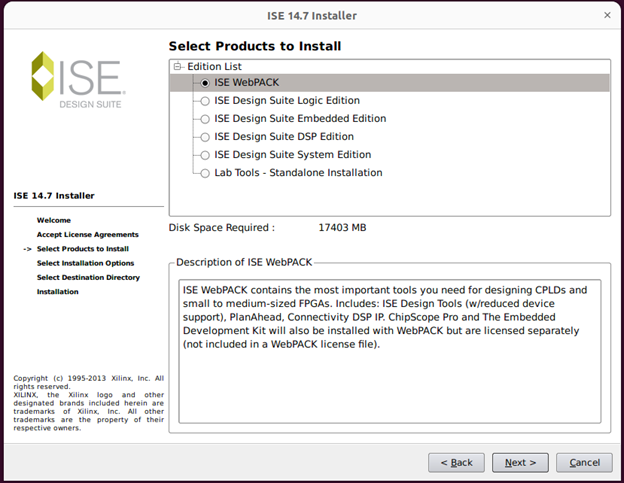Click the Installation step label
624x483 pixels.
58,292
